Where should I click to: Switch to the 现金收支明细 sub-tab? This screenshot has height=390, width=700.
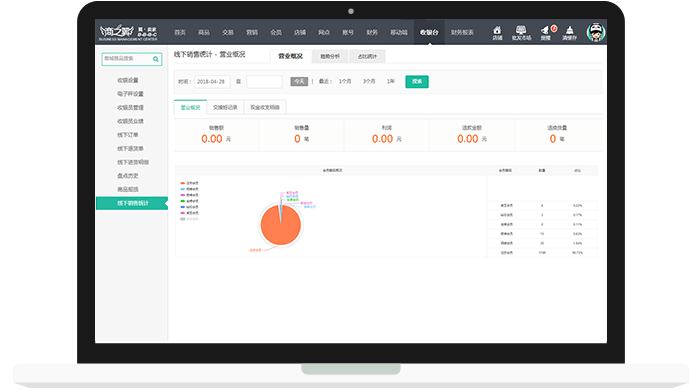[x=265, y=107]
